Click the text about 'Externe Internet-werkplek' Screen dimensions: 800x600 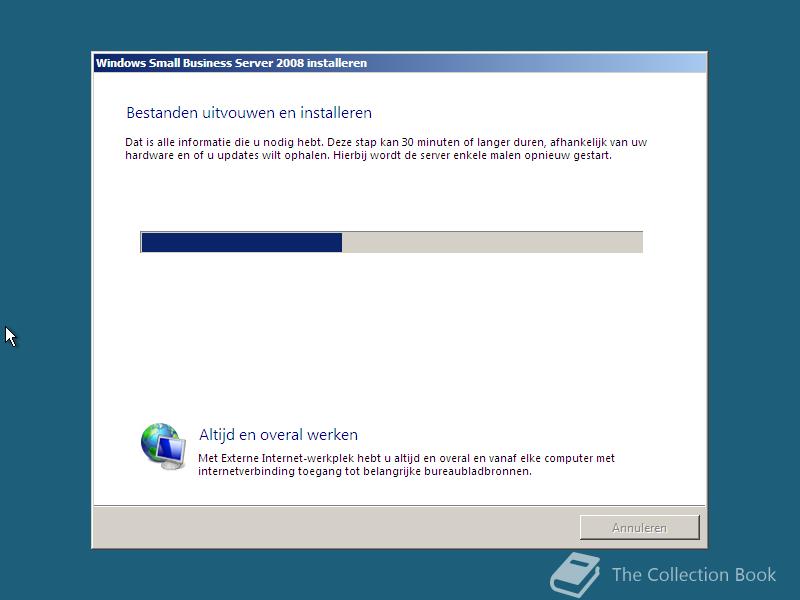[406, 464]
